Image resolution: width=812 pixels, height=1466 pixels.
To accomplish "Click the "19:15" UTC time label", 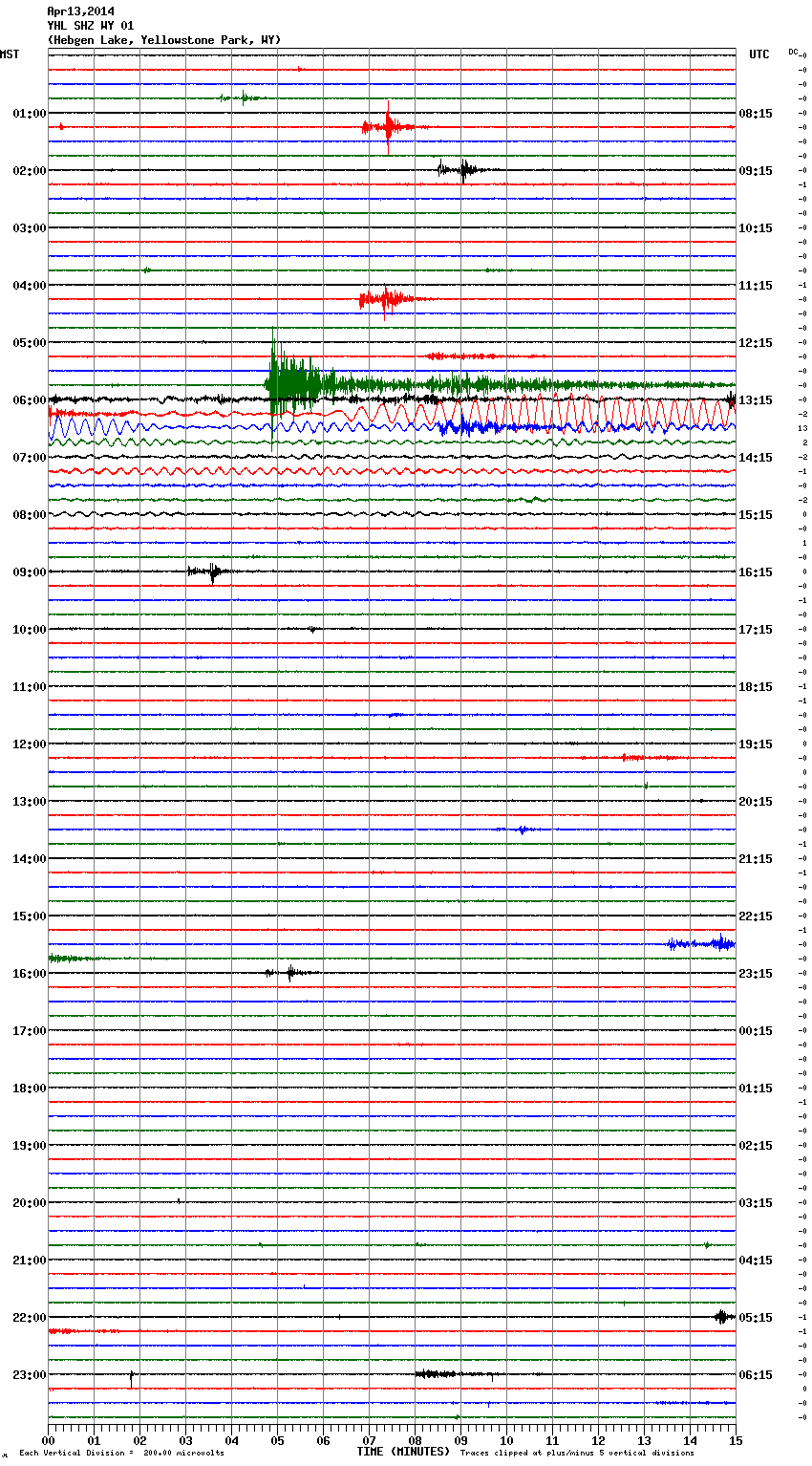I will 756,744.
